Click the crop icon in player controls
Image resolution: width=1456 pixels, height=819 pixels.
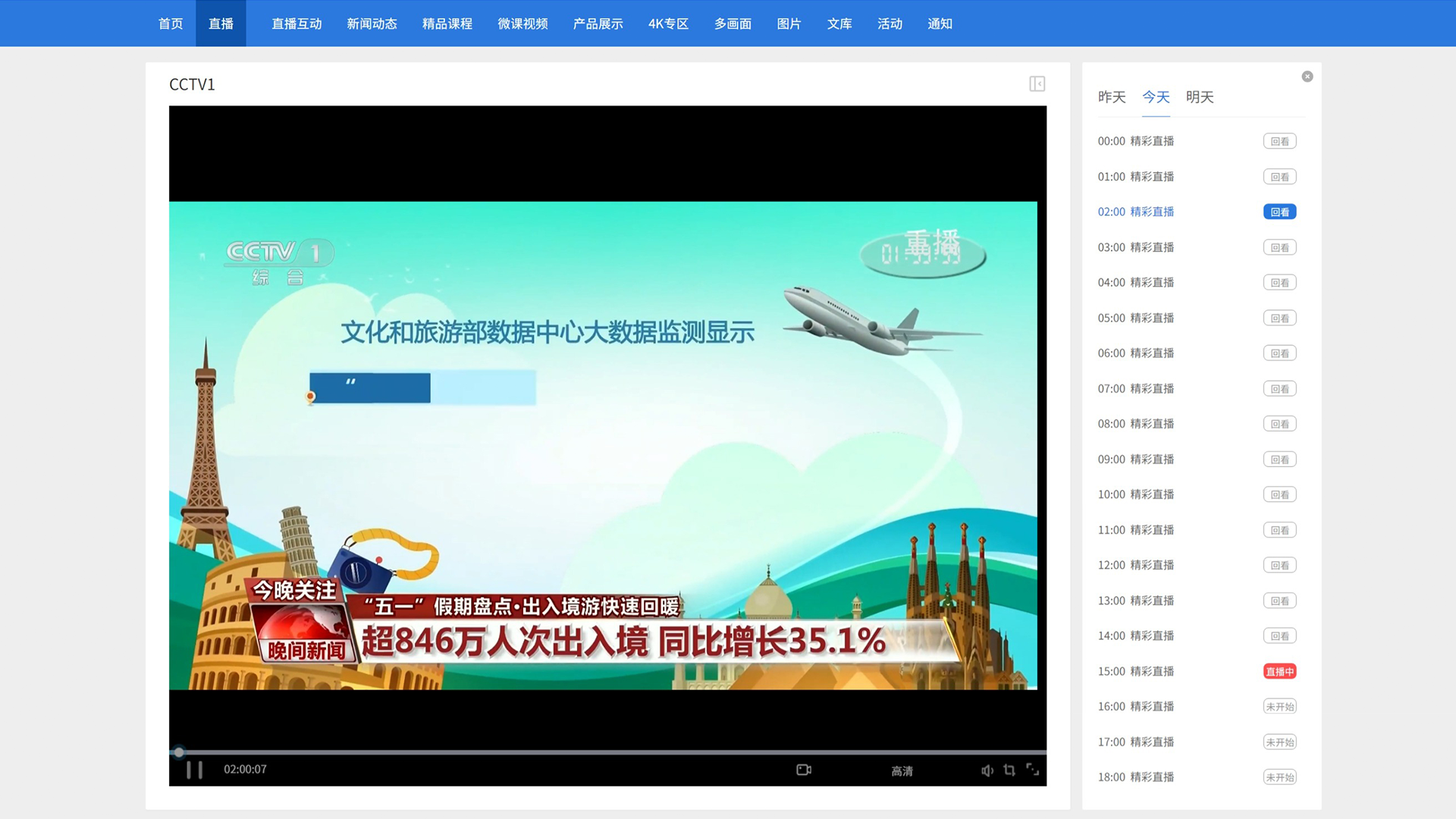(1009, 770)
